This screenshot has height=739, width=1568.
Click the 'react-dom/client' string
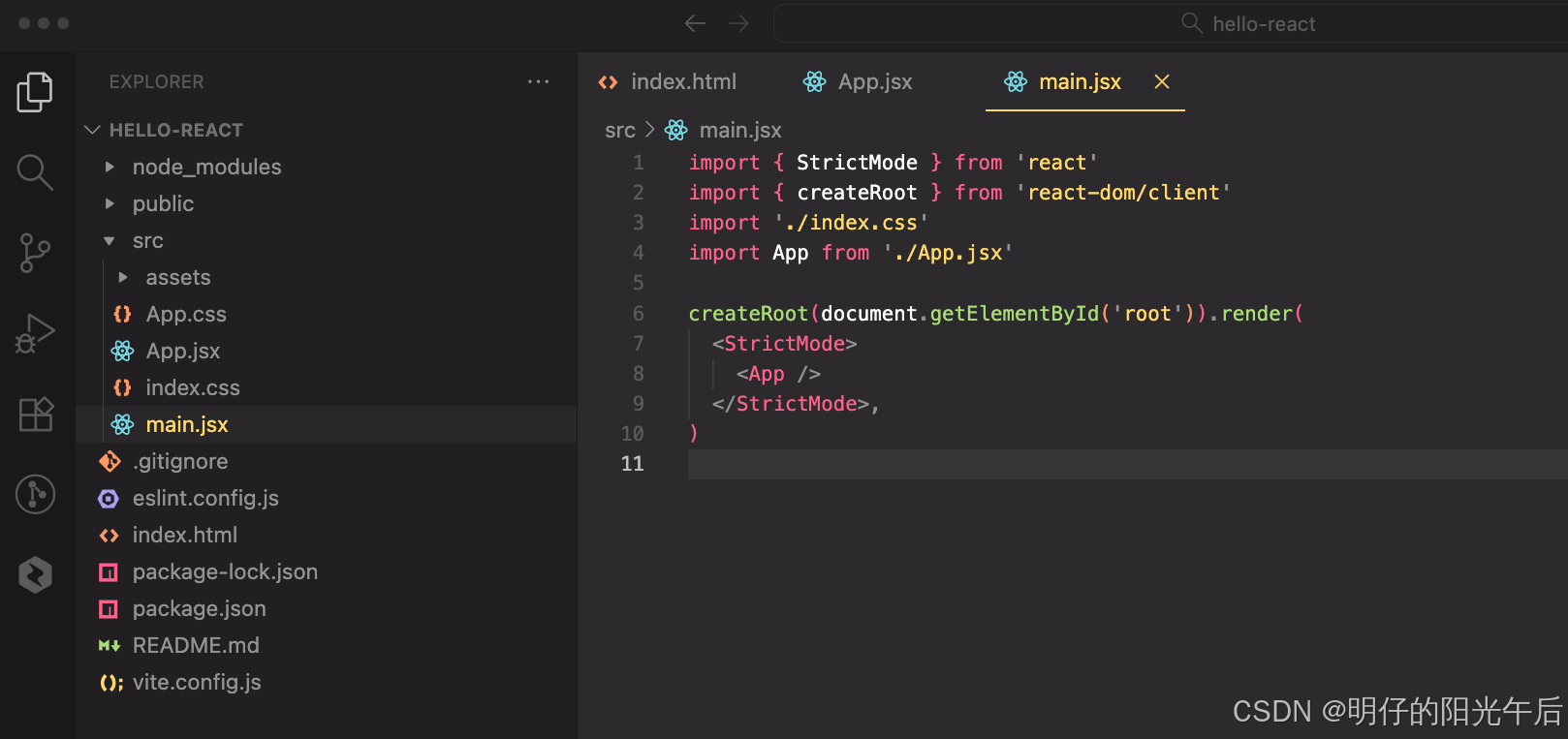point(1123,193)
